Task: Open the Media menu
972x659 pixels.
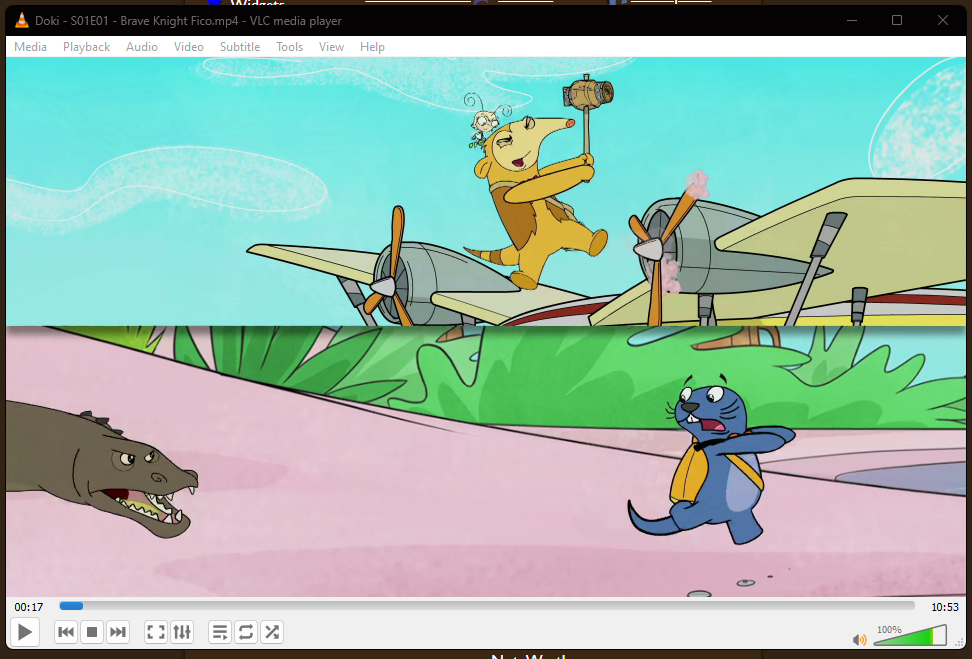Action: tap(30, 47)
